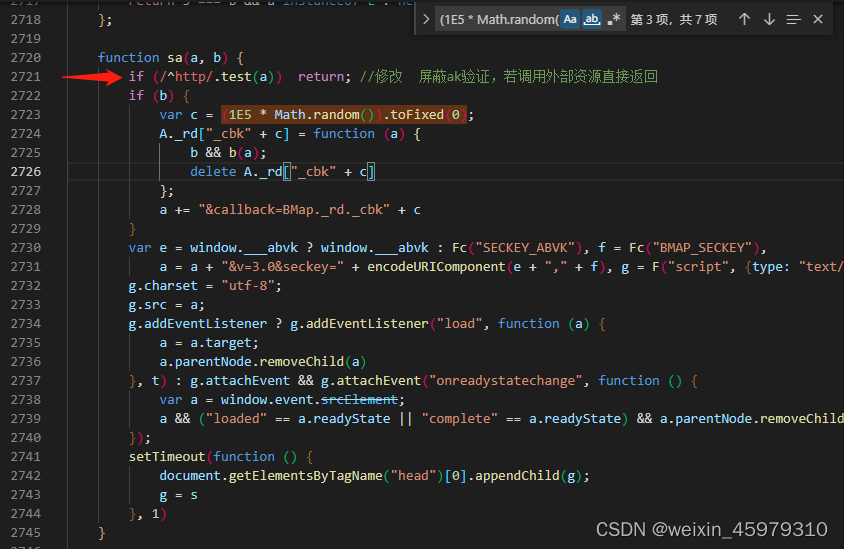
Task: Click the string "BMAP_SECKEY" on line 2730
Action: tap(702, 248)
